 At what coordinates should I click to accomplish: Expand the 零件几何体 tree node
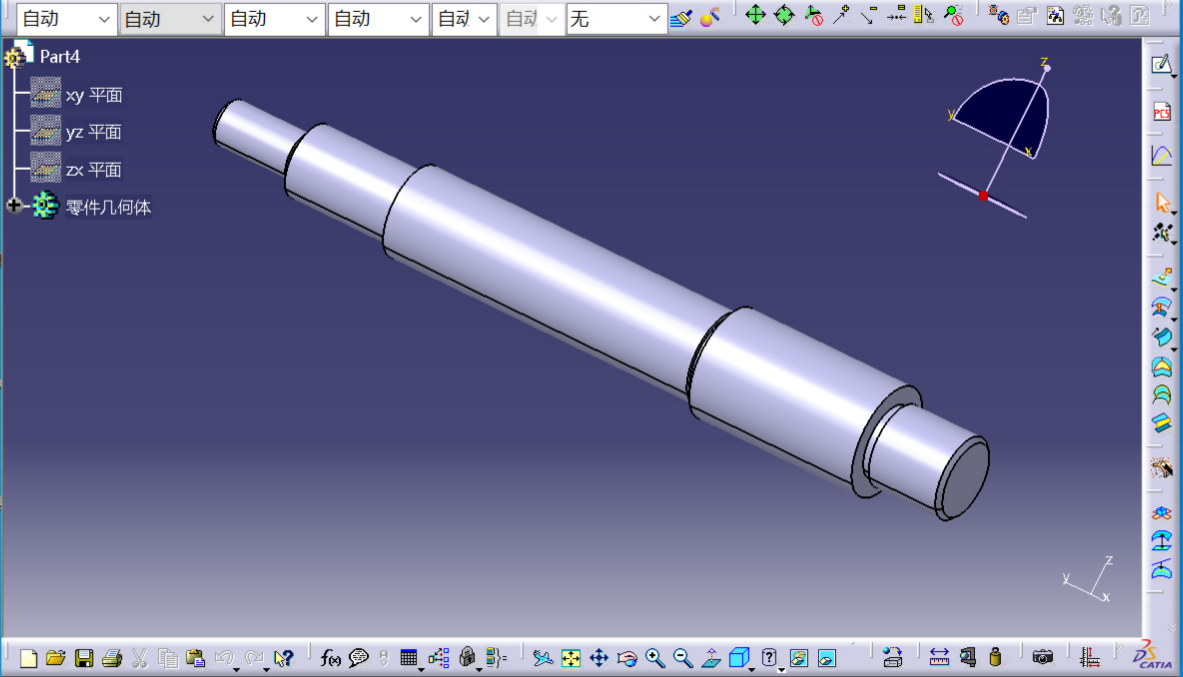click(14, 206)
